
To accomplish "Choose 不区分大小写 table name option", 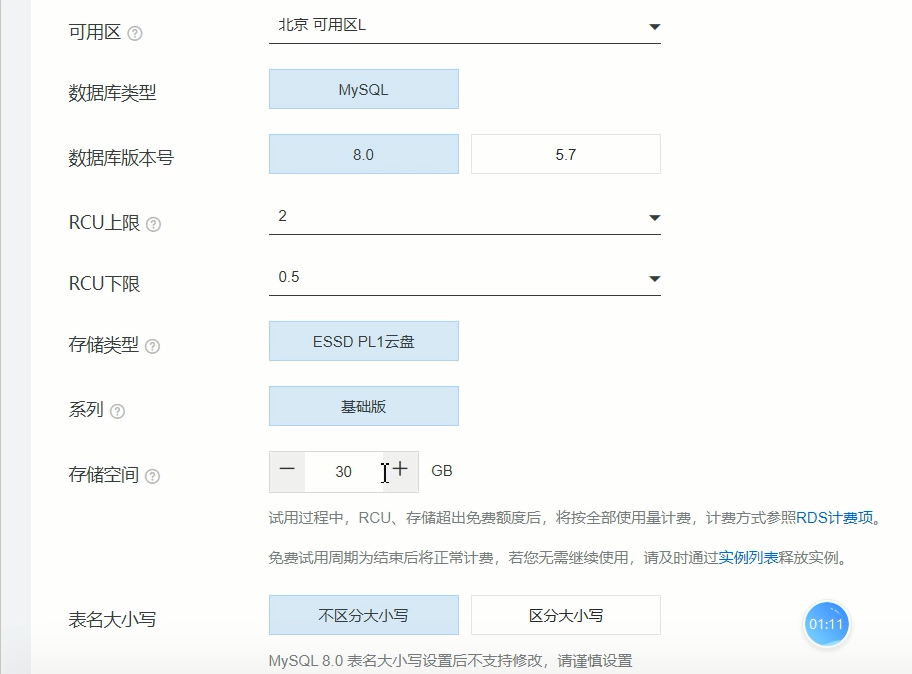I will pos(363,615).
